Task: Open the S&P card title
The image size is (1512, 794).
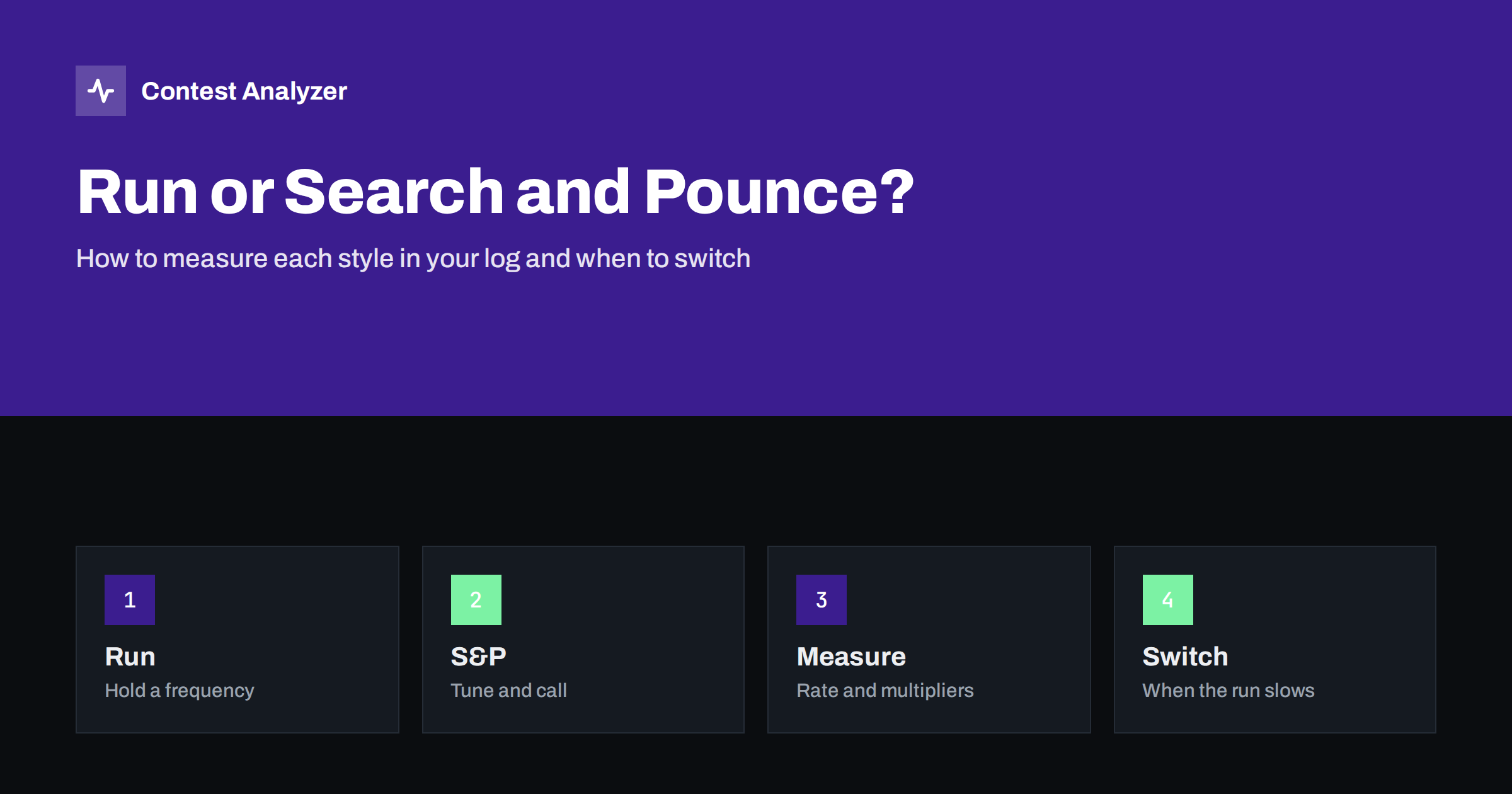Action: point(479,657)
